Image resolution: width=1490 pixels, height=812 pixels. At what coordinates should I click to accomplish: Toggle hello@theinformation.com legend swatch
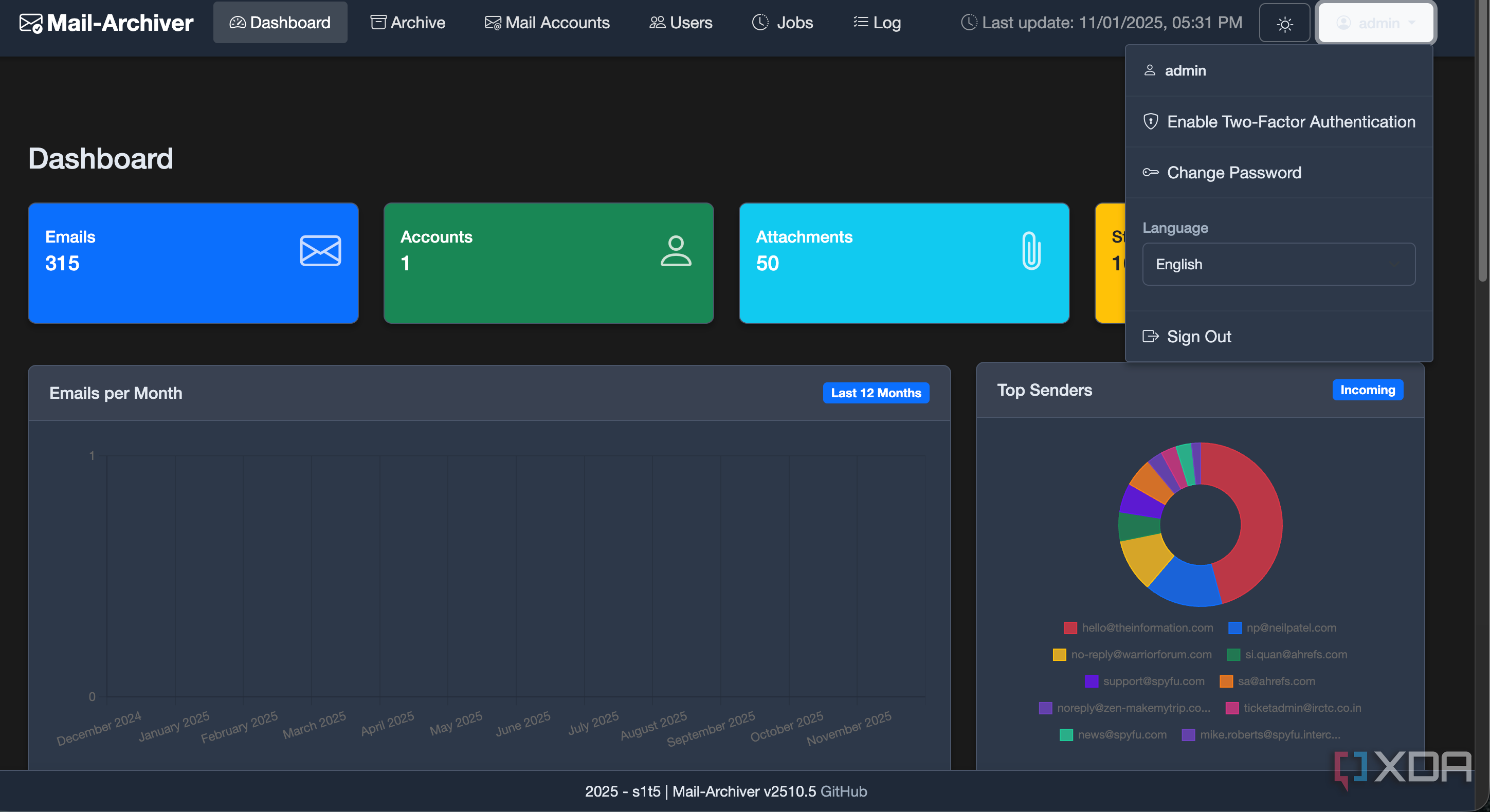[x=1070, y=628]
